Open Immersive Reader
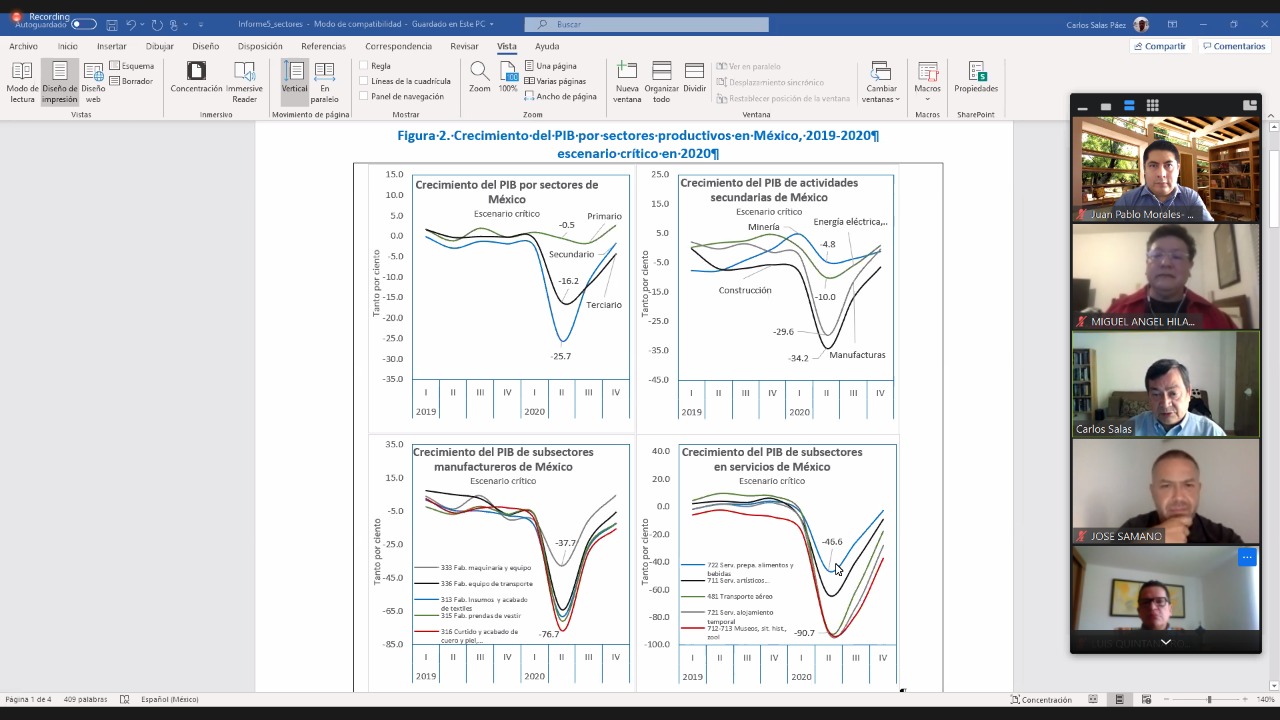The image size is (1280, 720). point(244,82)
